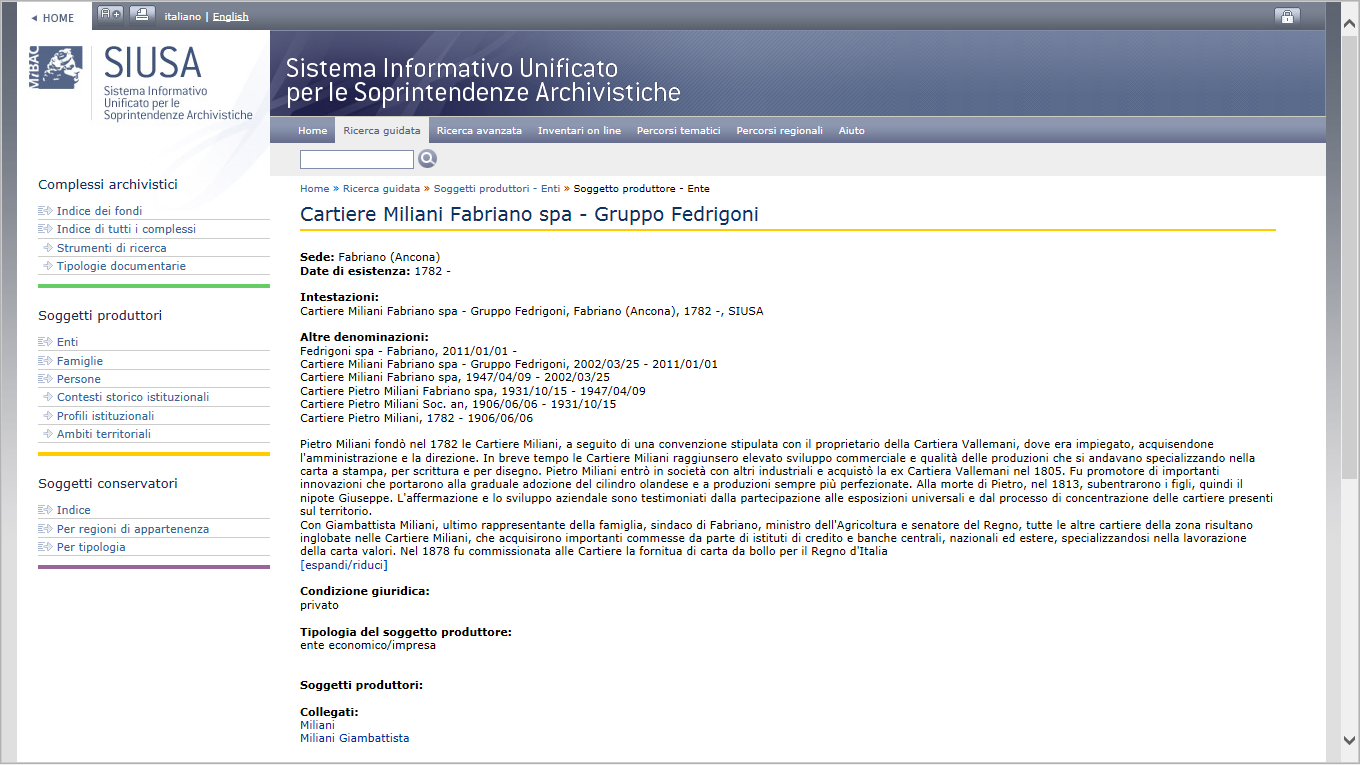Screen dimensions: 1360x765
Task: Open Percorsi tematici
Action: [x=679, y=130]
